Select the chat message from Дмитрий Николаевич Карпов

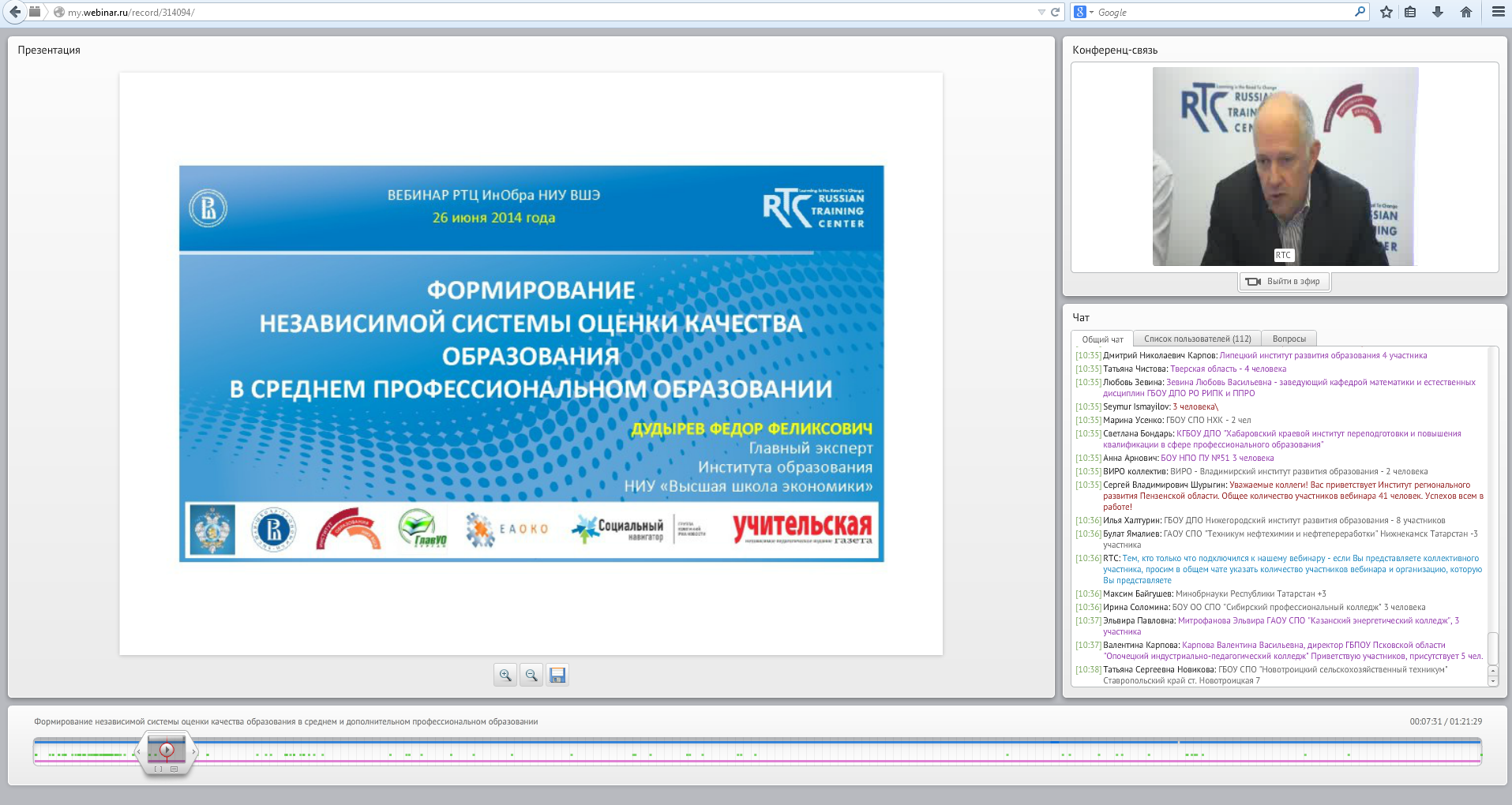[x=1251, y=356]
